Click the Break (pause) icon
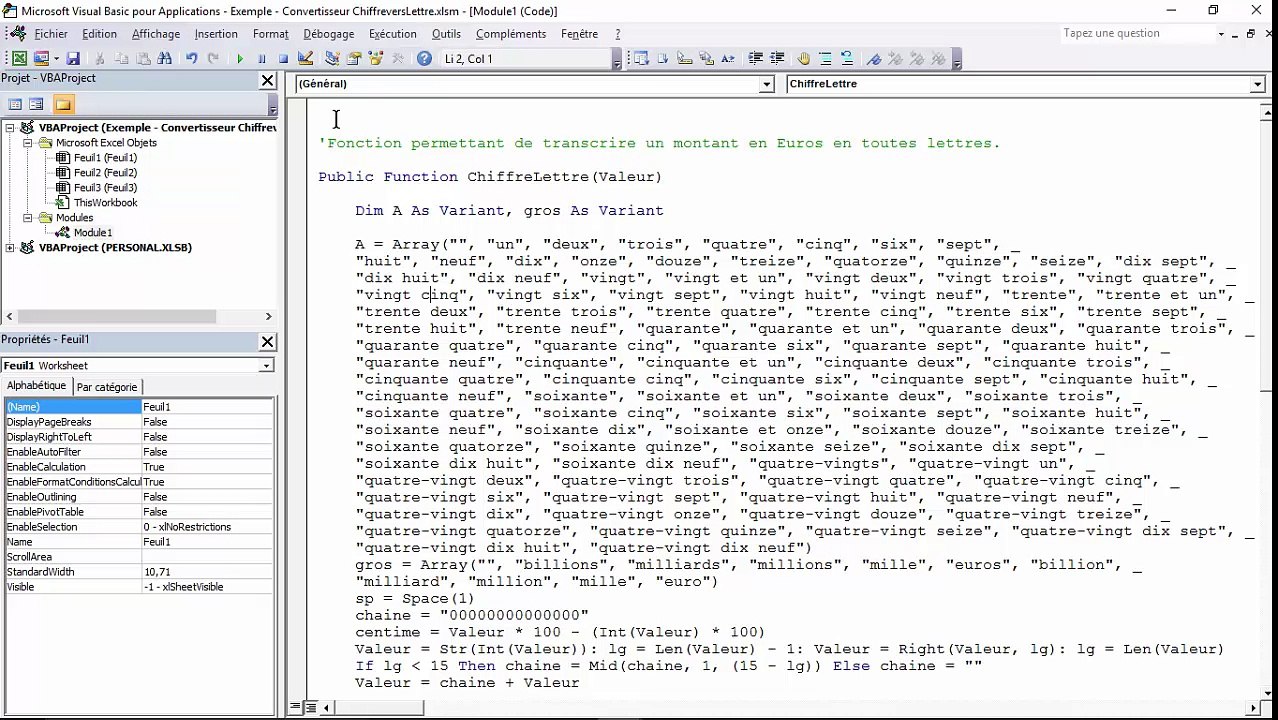This screenshot has height=720, width=1278. click(x=262, y=59)
